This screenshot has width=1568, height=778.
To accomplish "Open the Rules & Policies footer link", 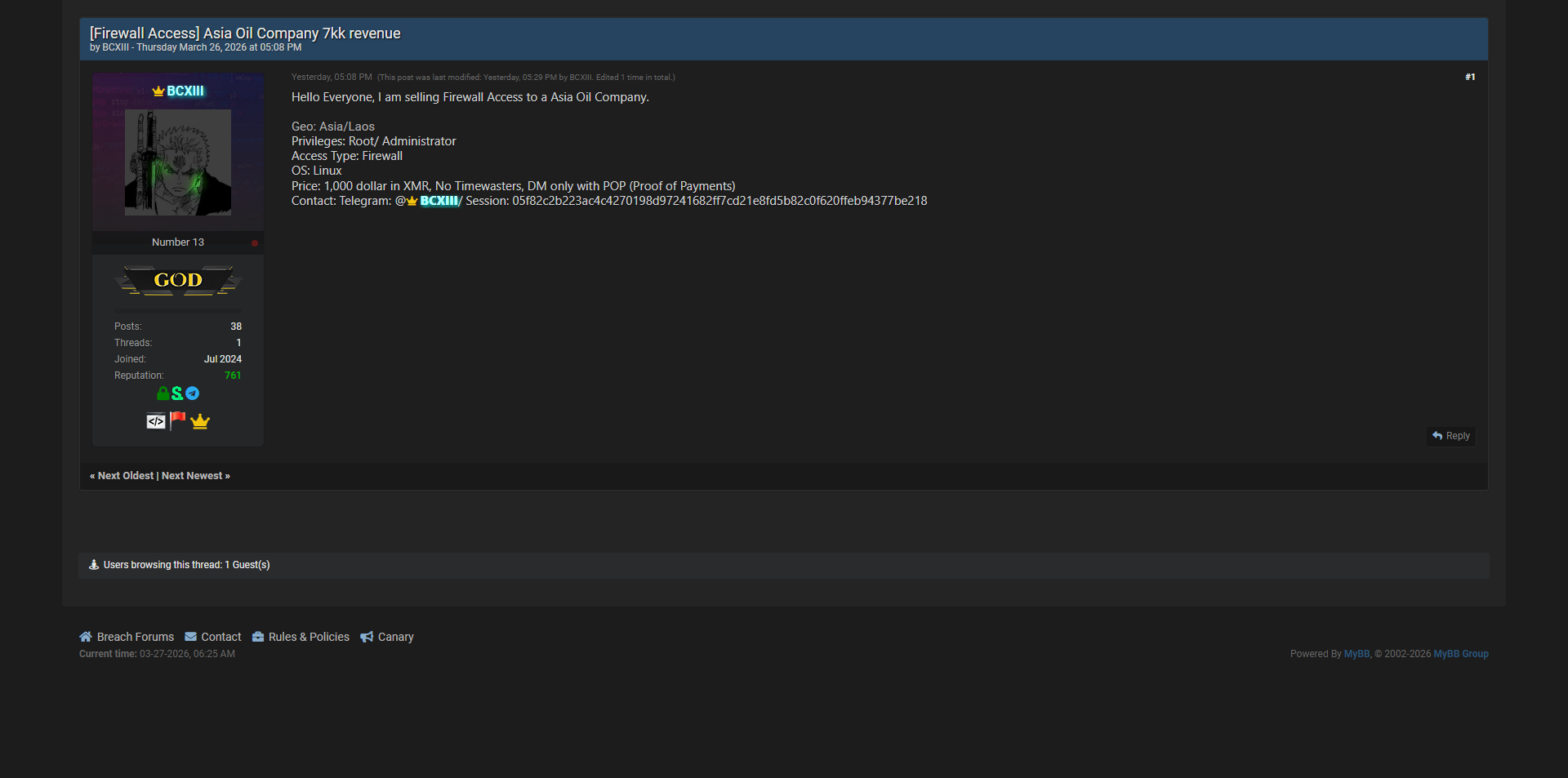I will [x=309, y=637].
